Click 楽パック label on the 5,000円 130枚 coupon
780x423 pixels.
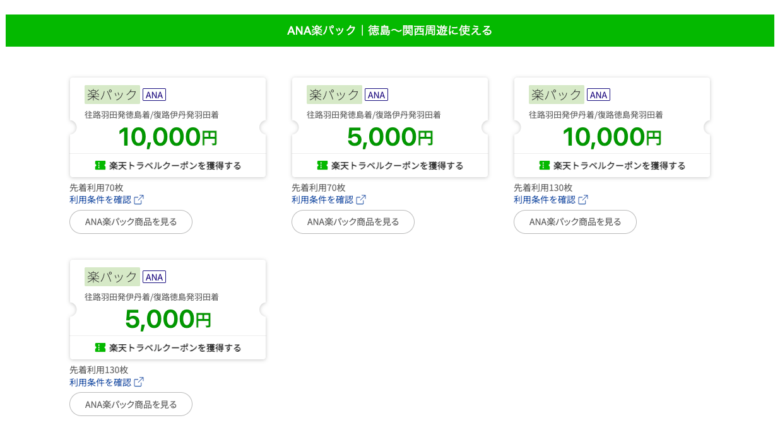point(112,277)
